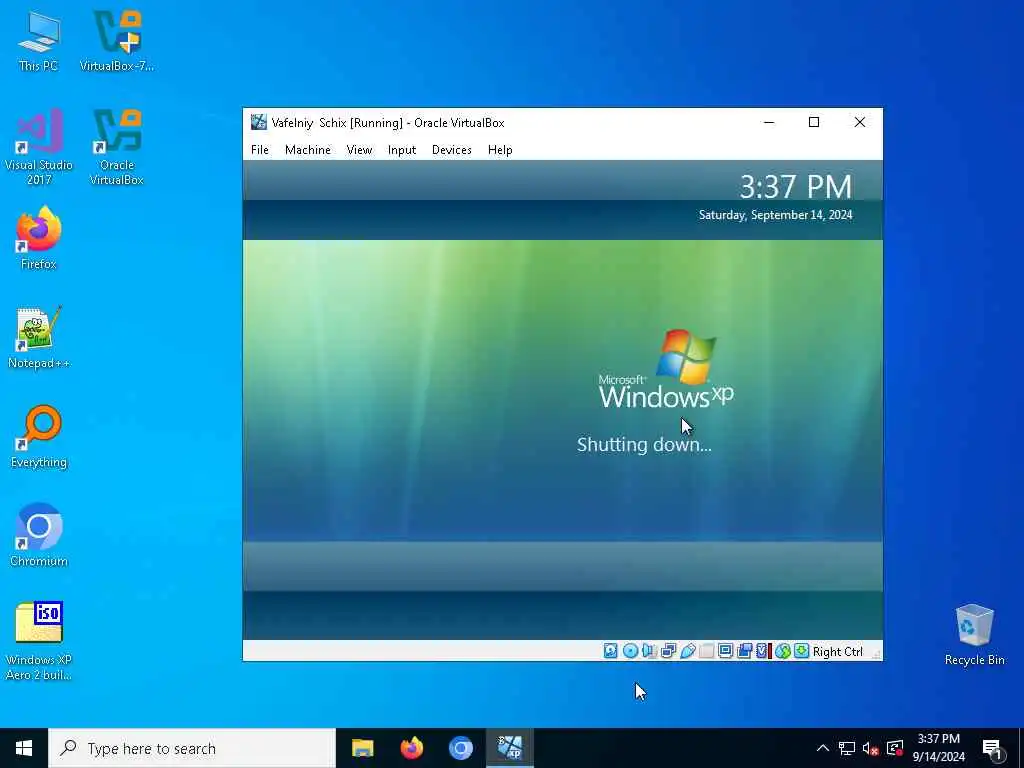Select the Firefox desktop shortcut

click(x=39, y=238)
